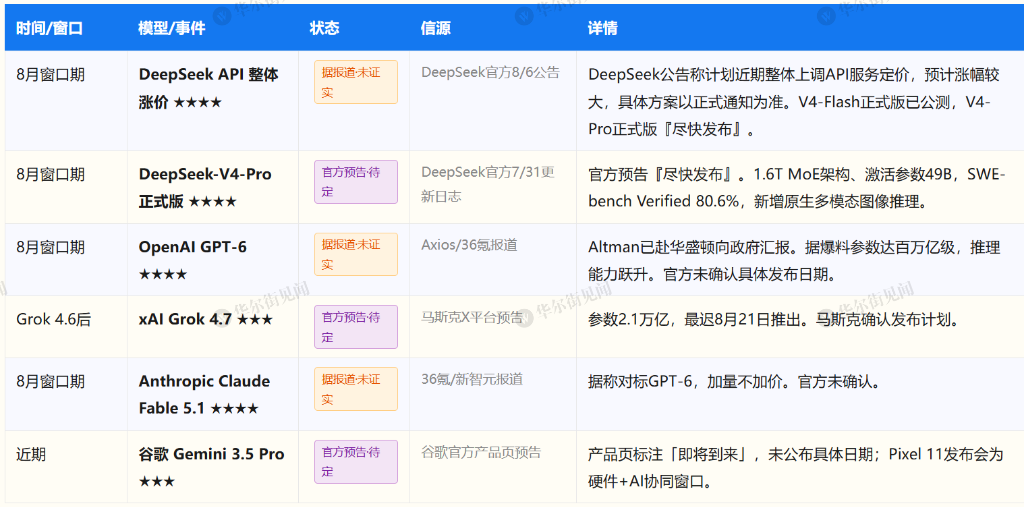Click source text 马斯克X平台预告
Image resolution: width=1024 pixels, height=507 pixels.
pos(472,318)
